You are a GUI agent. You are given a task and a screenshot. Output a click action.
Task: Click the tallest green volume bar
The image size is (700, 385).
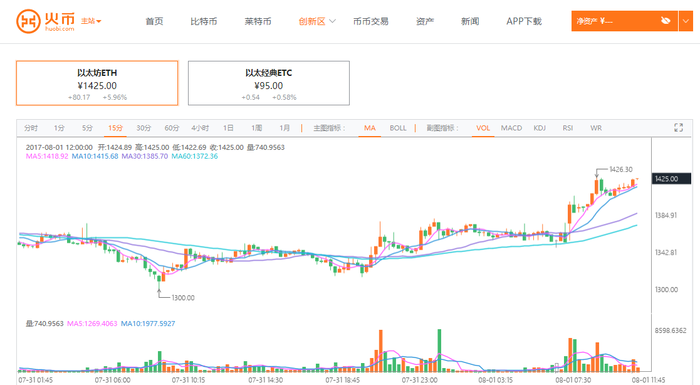click(x=439, y=351)
